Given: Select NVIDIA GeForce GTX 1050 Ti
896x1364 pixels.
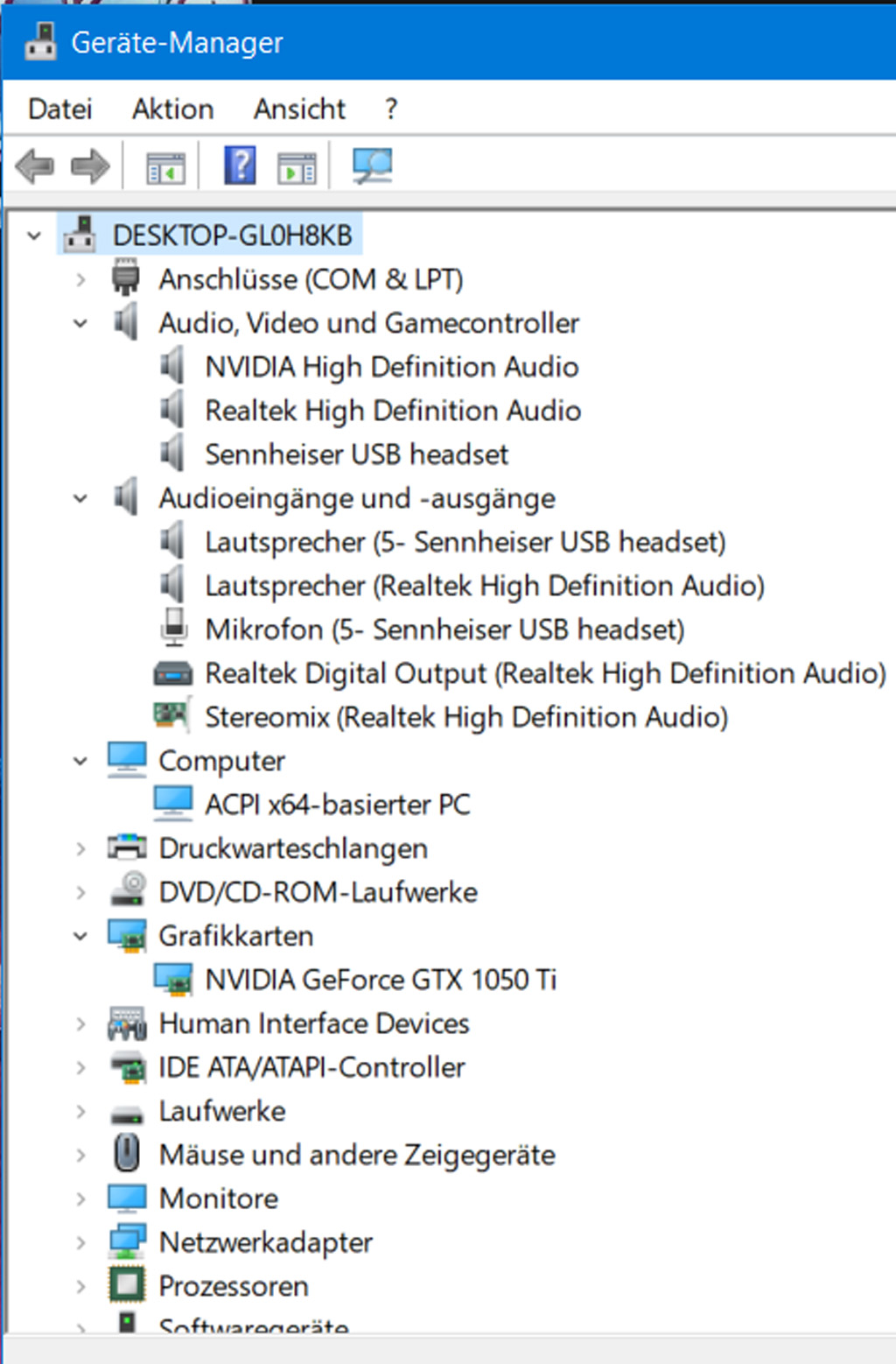Looking at the screenshot, I should click(x=381, y=979).
